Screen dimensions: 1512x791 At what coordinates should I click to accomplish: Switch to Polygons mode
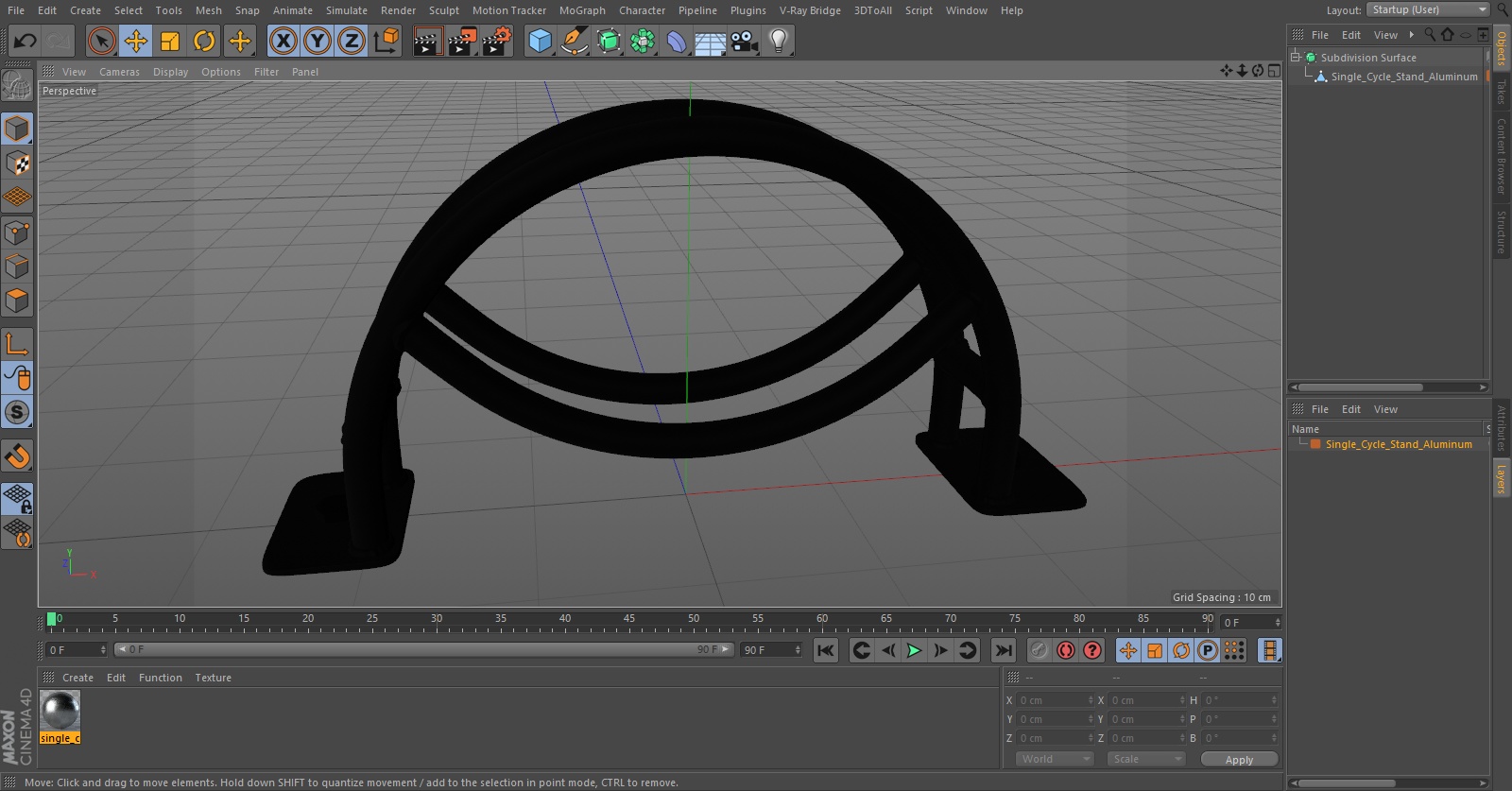coord(17,301)
